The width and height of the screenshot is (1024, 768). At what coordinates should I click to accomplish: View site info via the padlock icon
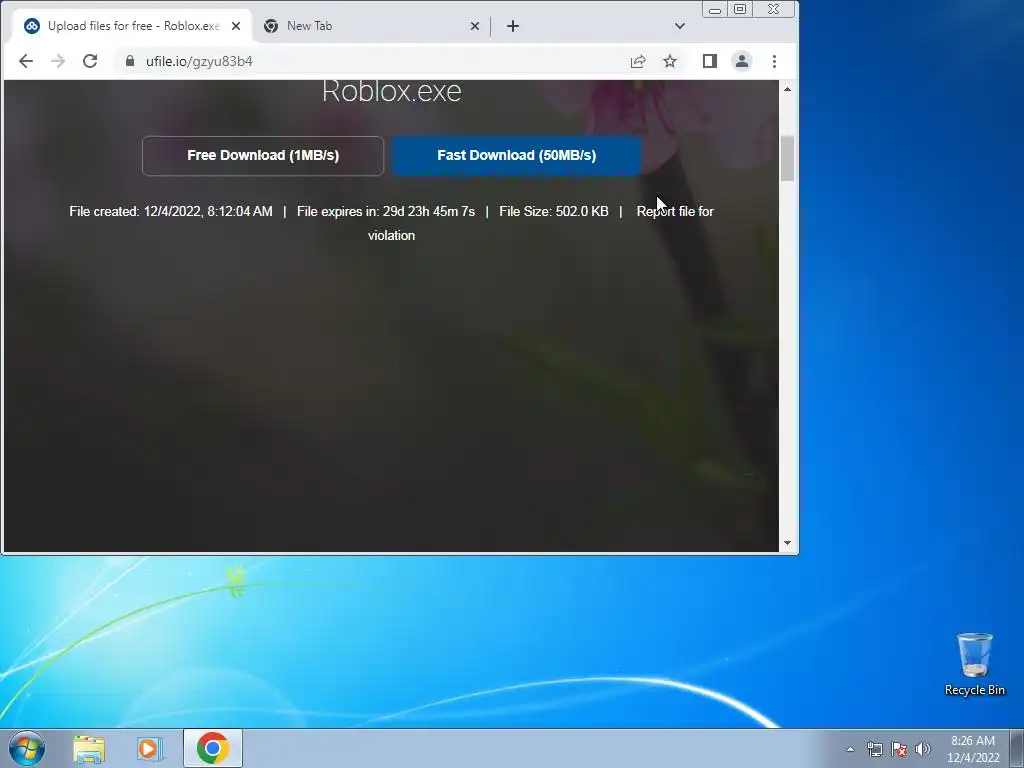point(130,61)
